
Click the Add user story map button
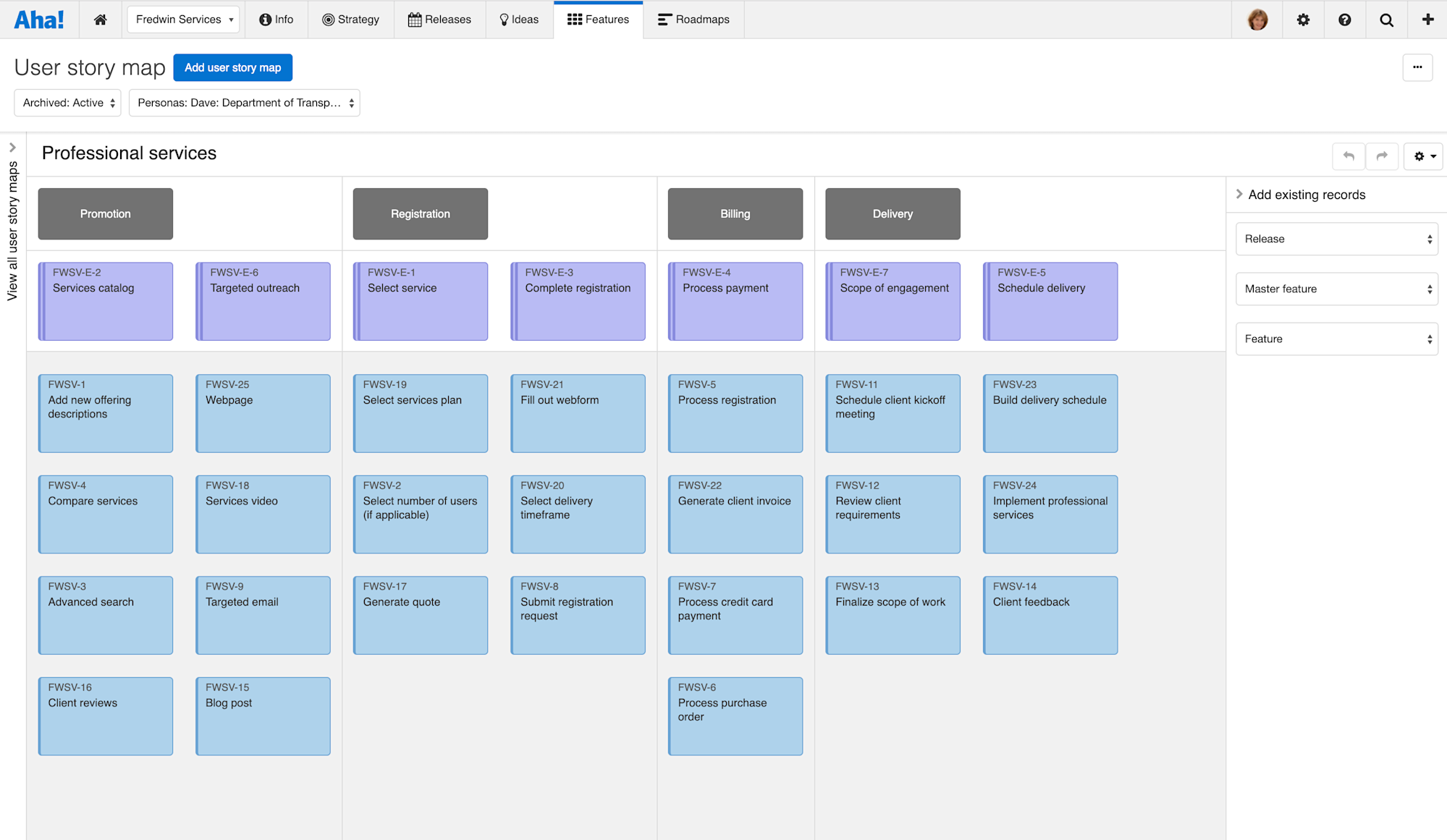pyautogui.click(x=232, y=67)
